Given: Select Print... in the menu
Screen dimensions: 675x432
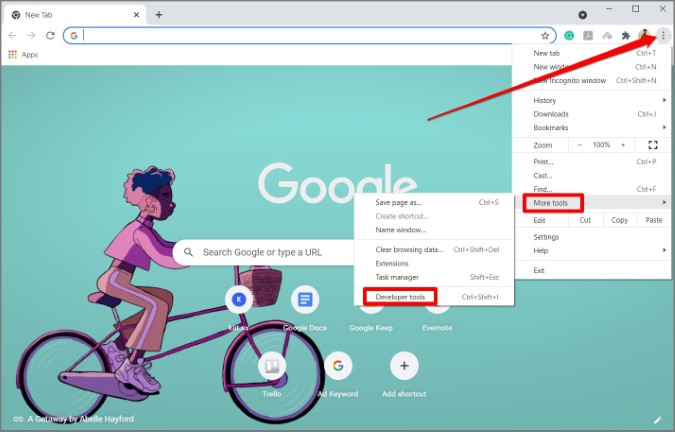Looking at the screenshot, I should [592, 162].
